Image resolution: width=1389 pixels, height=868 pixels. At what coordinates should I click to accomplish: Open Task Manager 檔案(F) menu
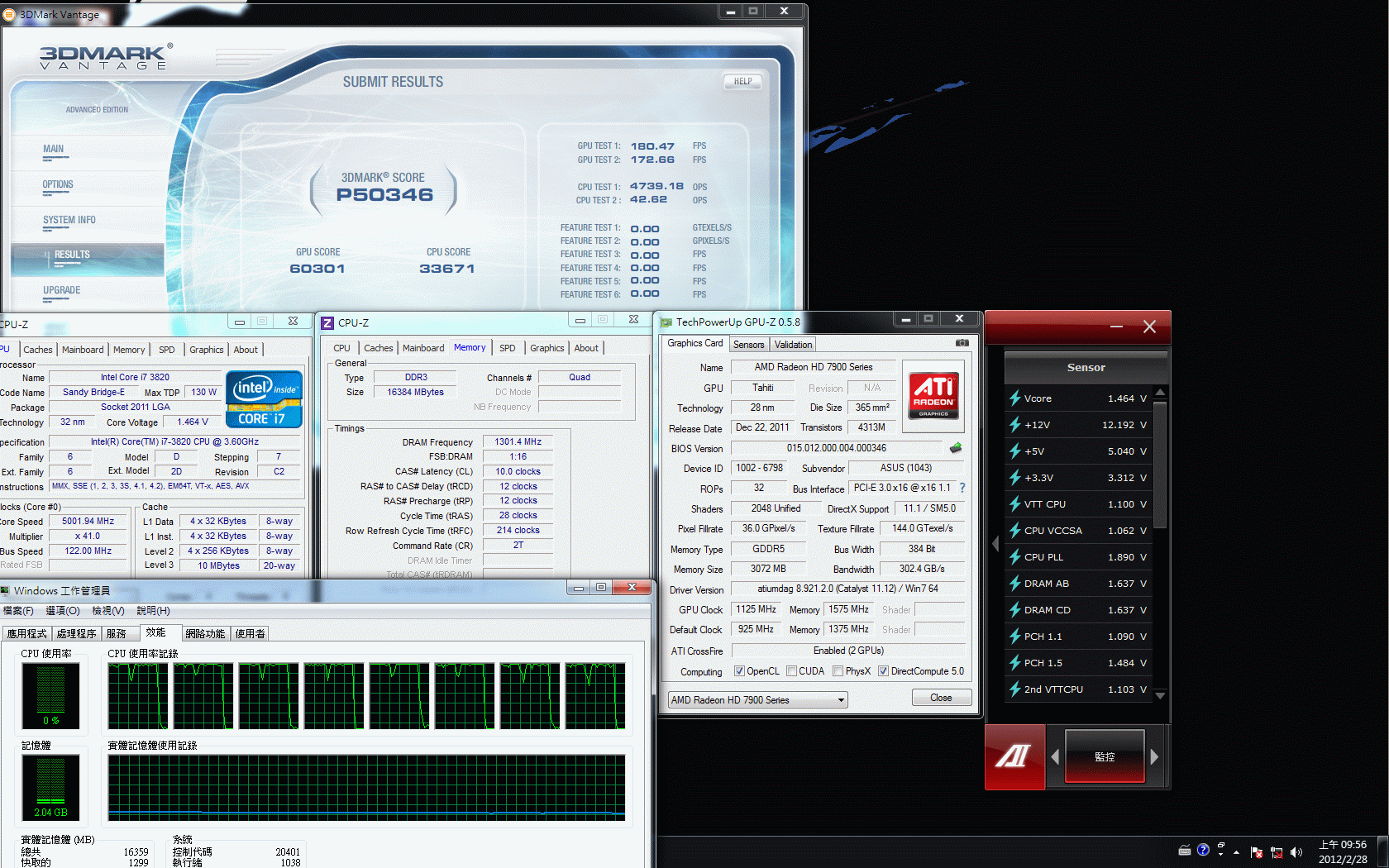point(18,611)
